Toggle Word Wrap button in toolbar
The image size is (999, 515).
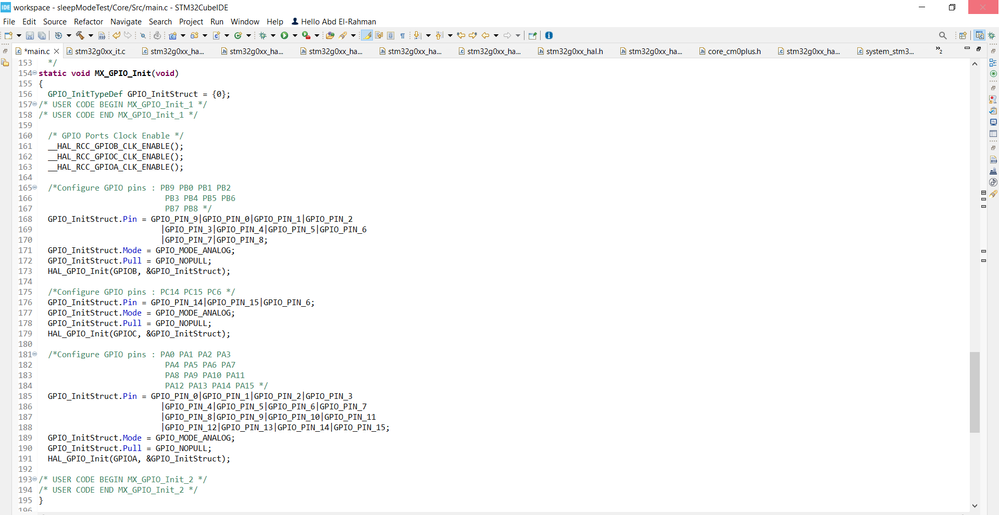point(378,35)
